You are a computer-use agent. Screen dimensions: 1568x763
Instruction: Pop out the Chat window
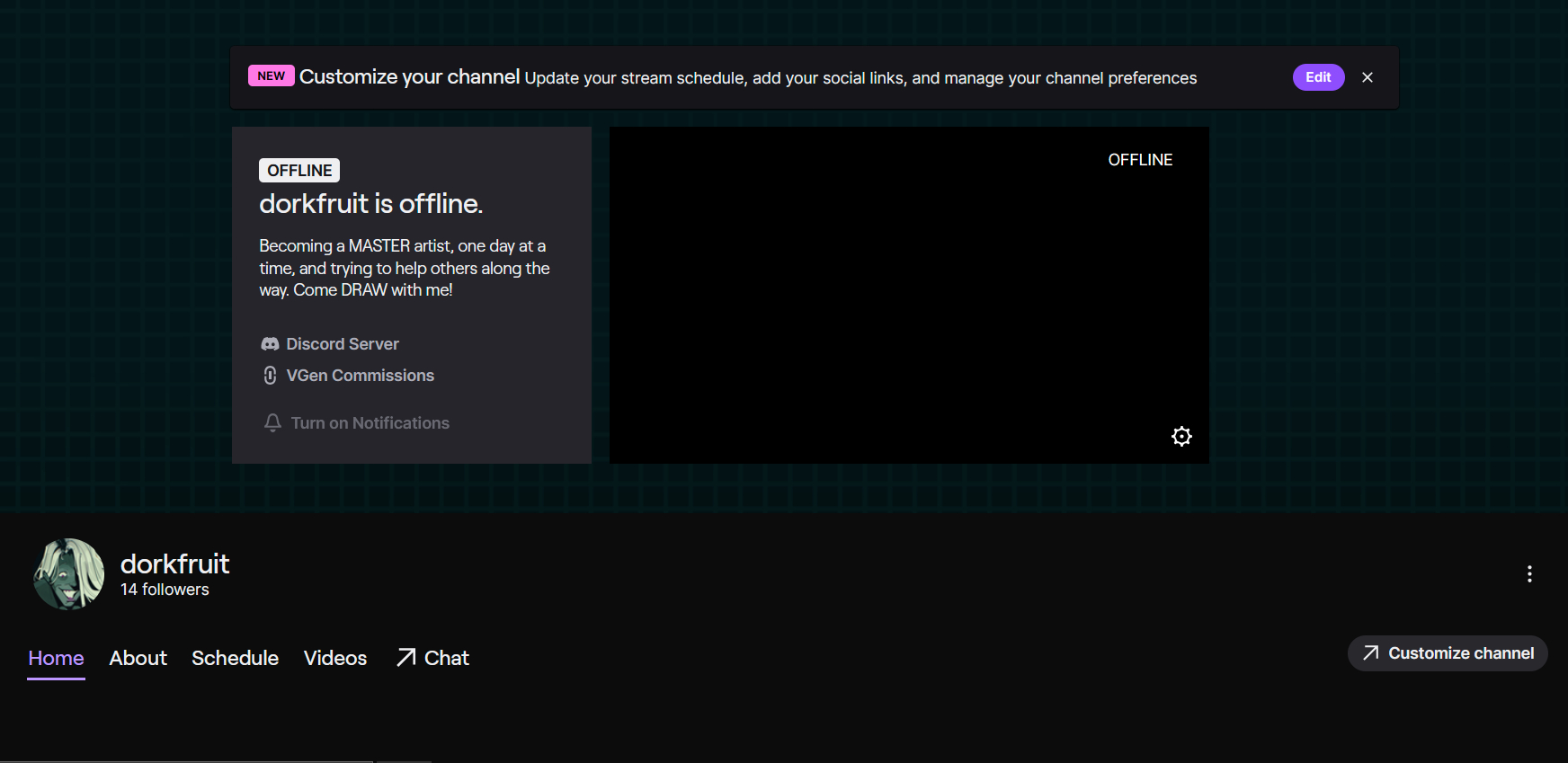point(433,658)
